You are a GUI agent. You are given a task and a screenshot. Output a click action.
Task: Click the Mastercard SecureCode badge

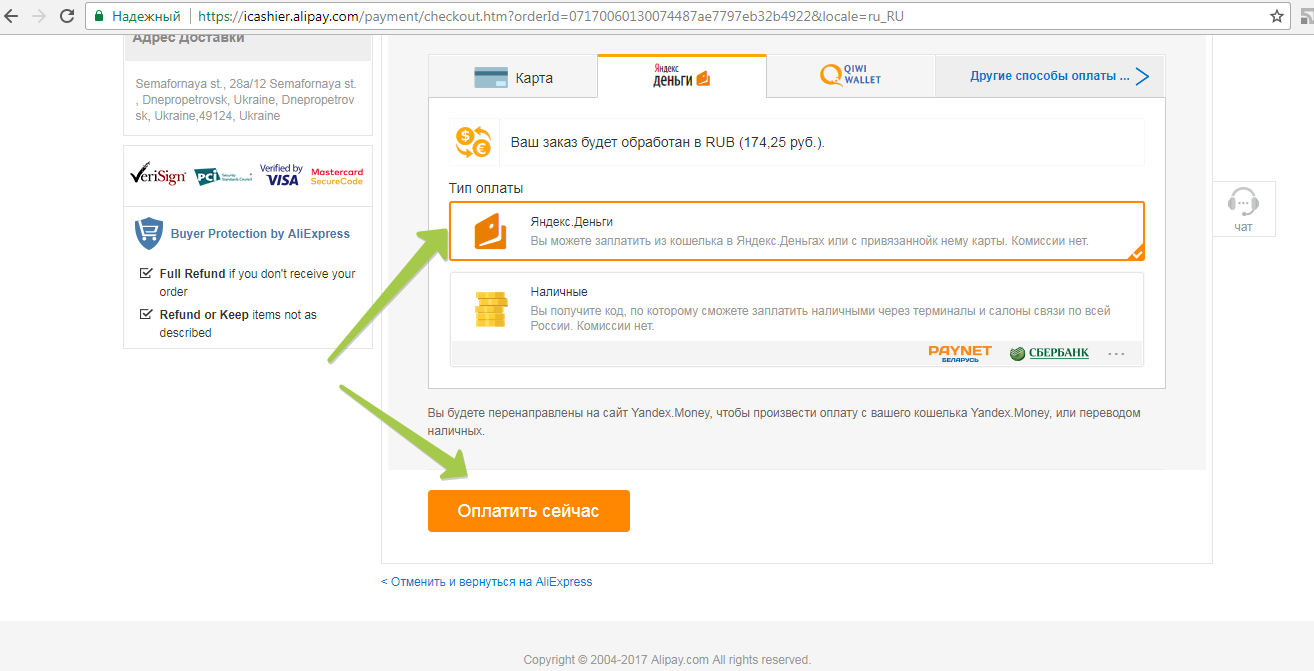coord(337,176)
